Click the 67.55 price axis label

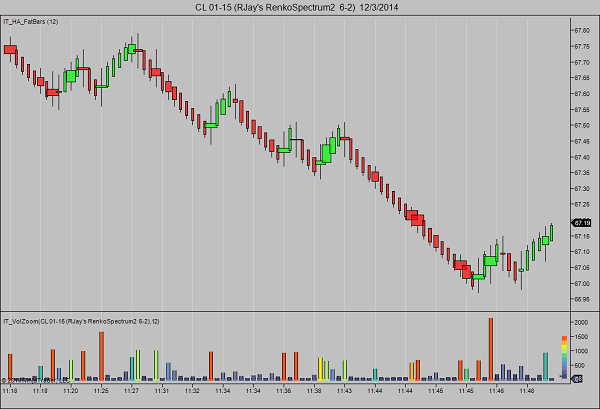tap(582, 110)
